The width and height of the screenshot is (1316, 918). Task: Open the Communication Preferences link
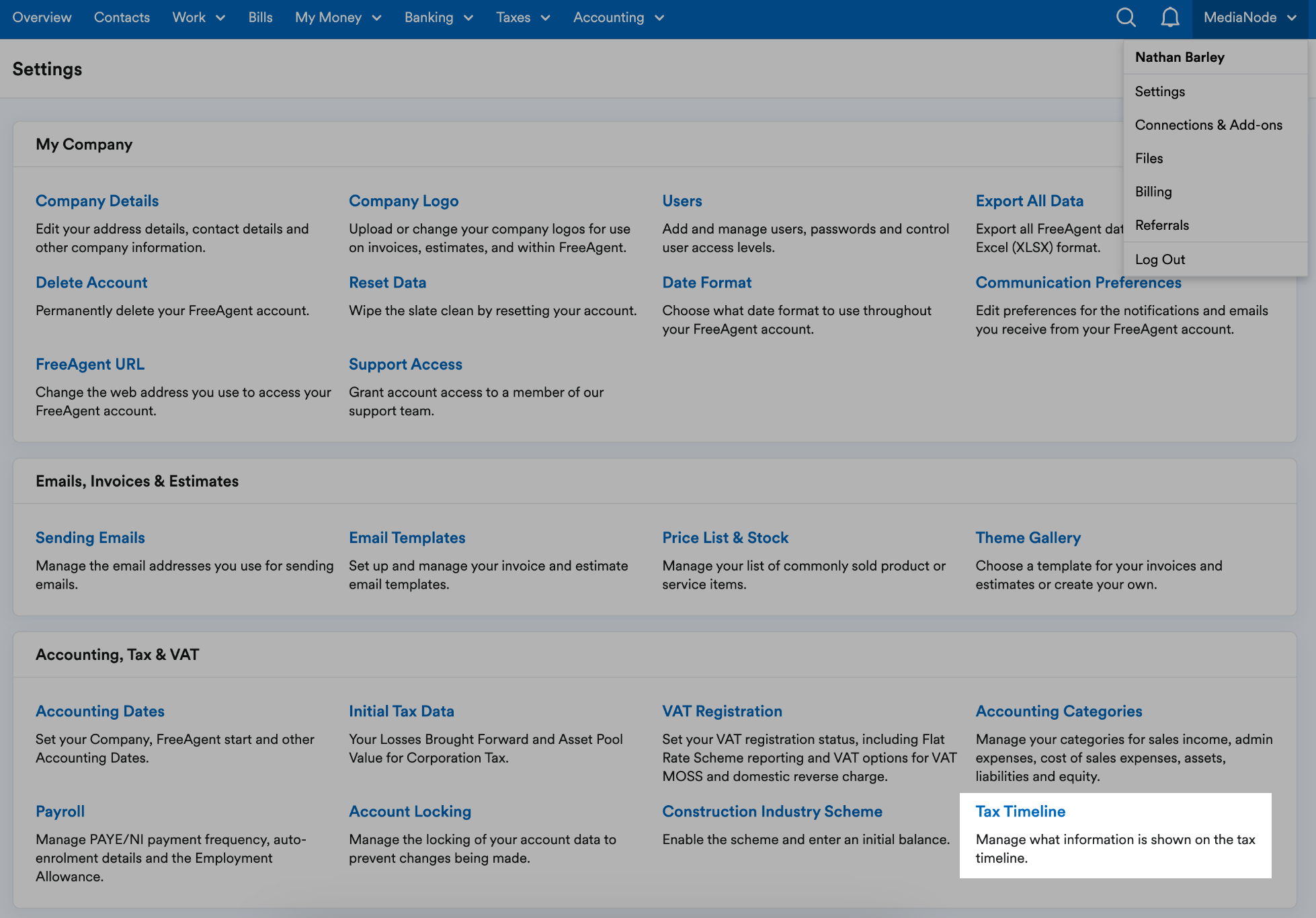click(1078, 282)
